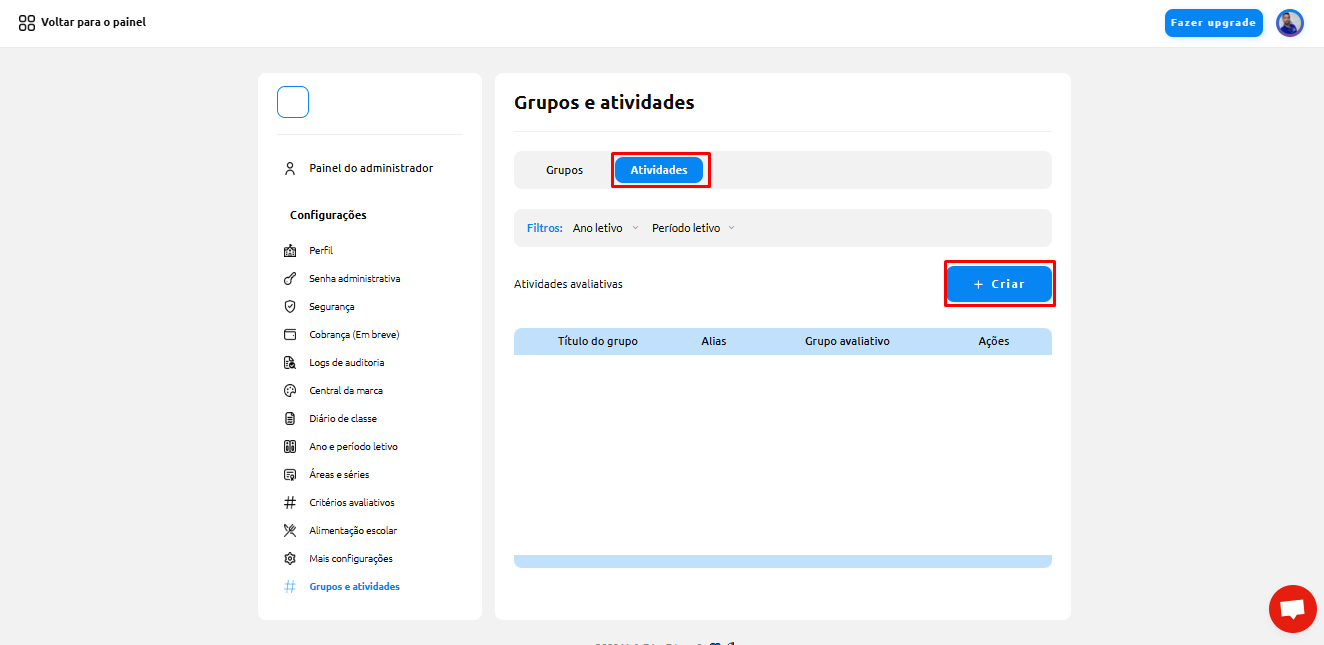This screenshot has height=645, width=1324.
Task: Click the Cobrança card icon
Action: pos(290,335)
